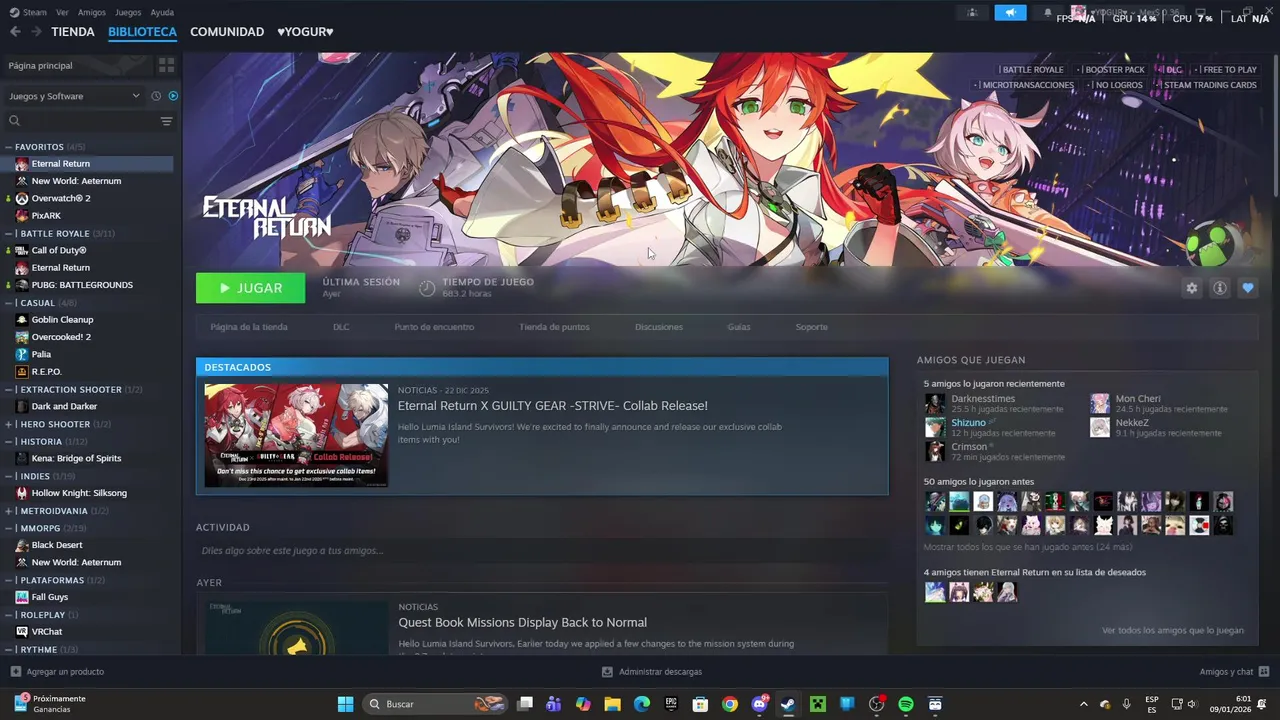Open Juegos y Software dropdown
The image size is (1280, 720).
(x=74, y=96)
